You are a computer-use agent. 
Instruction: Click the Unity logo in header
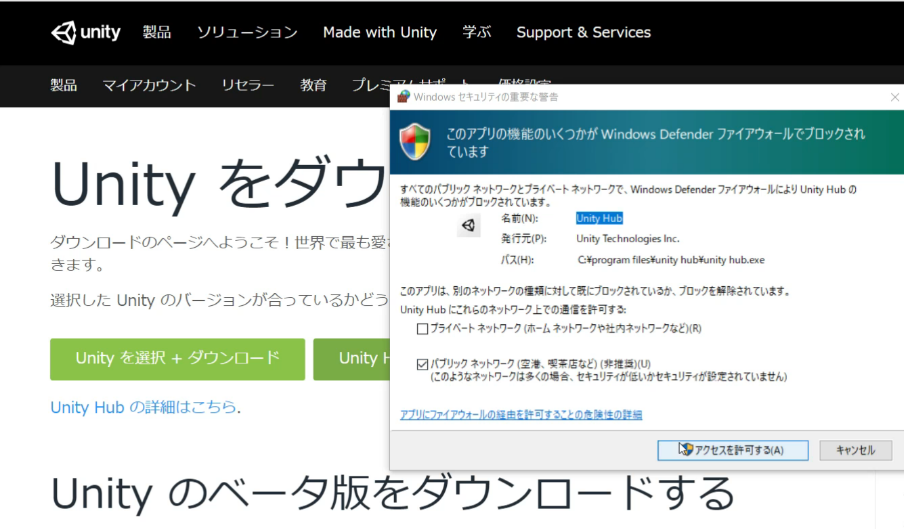click(86, 32)
